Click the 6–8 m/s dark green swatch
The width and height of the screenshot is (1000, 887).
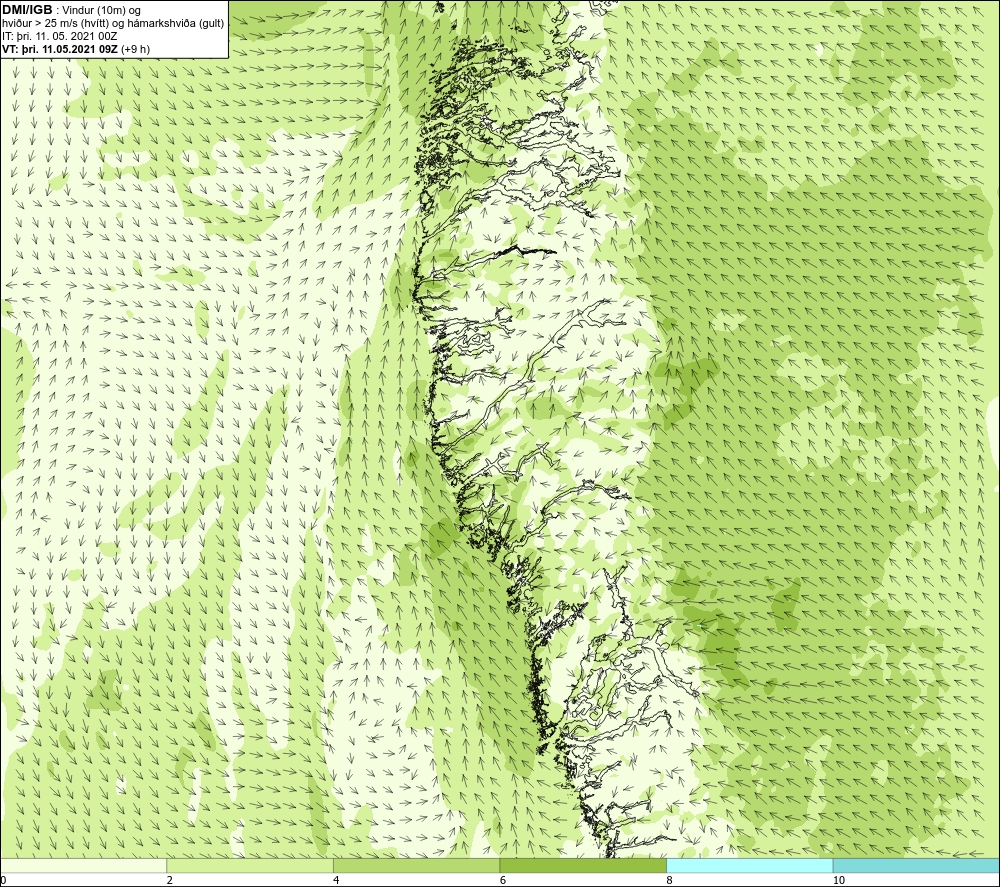[x=583, y=865]
